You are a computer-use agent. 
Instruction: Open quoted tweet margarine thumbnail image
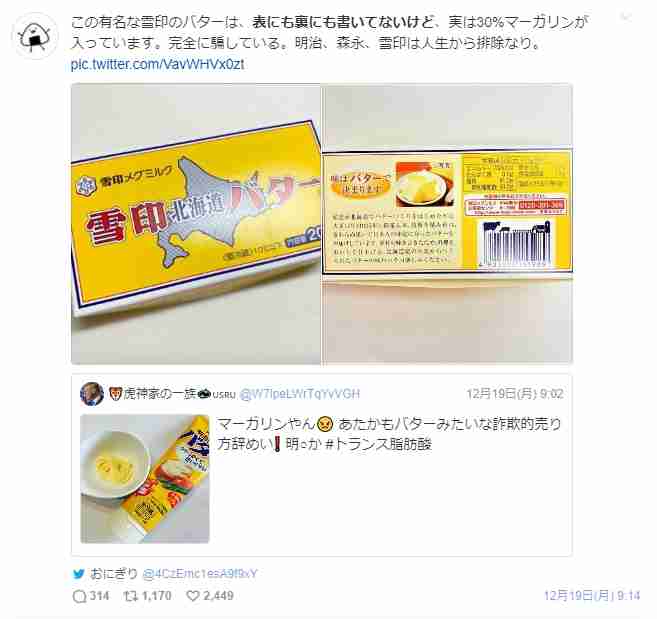145,479
